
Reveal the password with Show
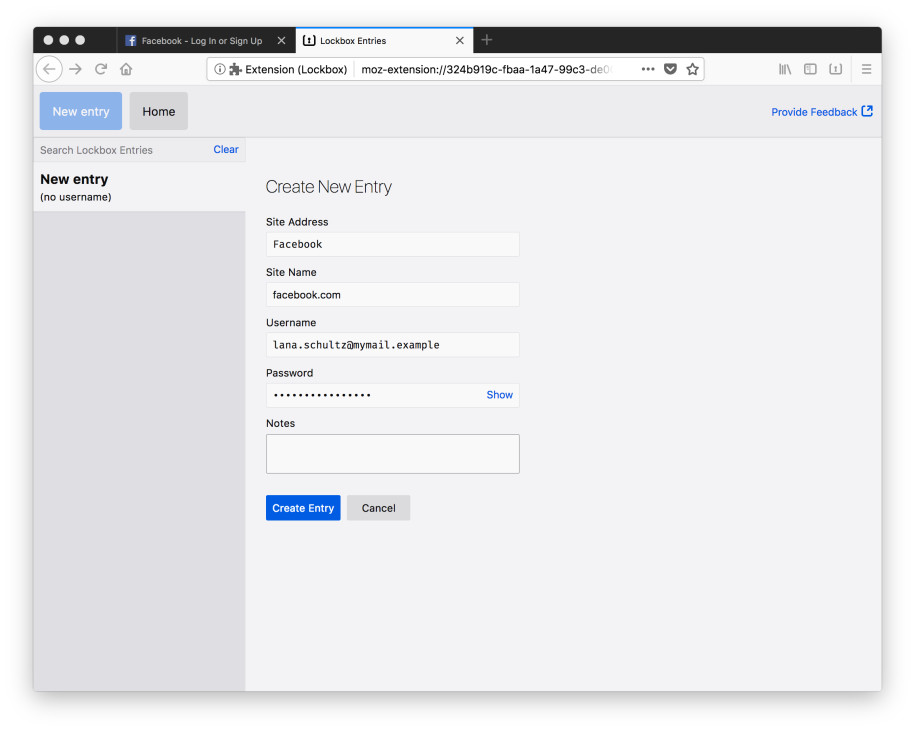click(500, 395)
